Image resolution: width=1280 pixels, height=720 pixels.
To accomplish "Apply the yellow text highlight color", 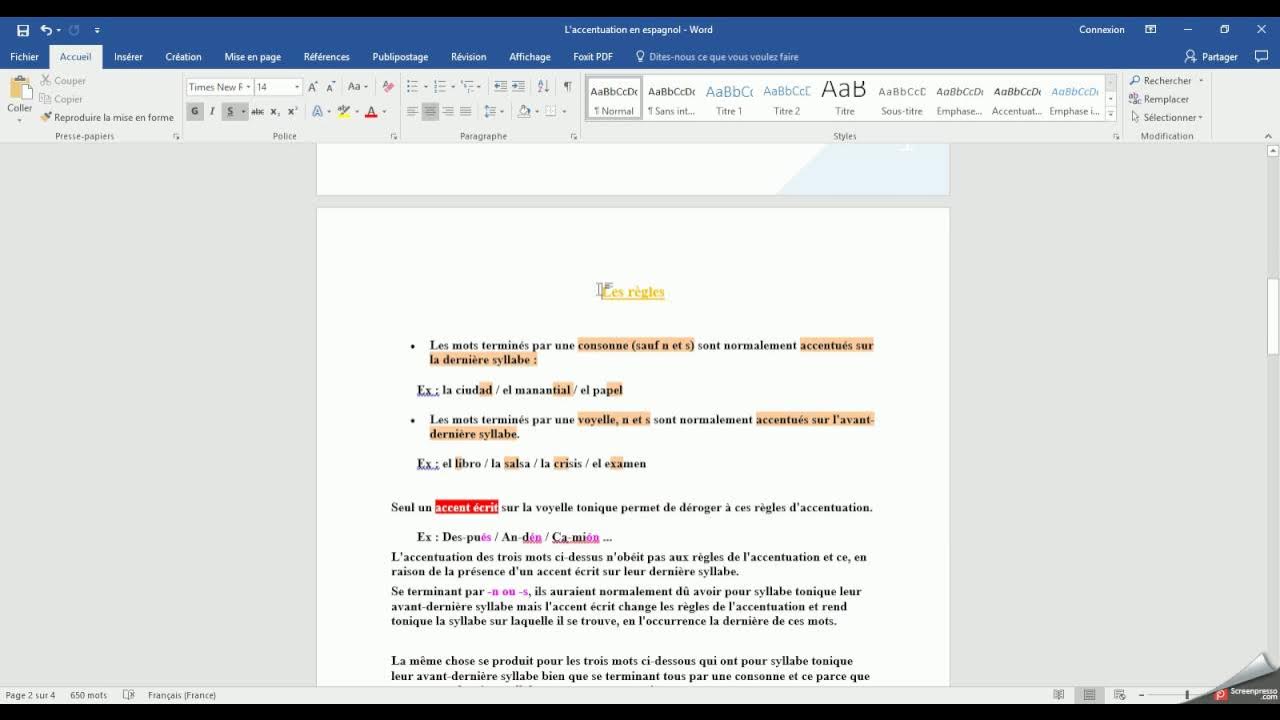I will coord(343,111).
